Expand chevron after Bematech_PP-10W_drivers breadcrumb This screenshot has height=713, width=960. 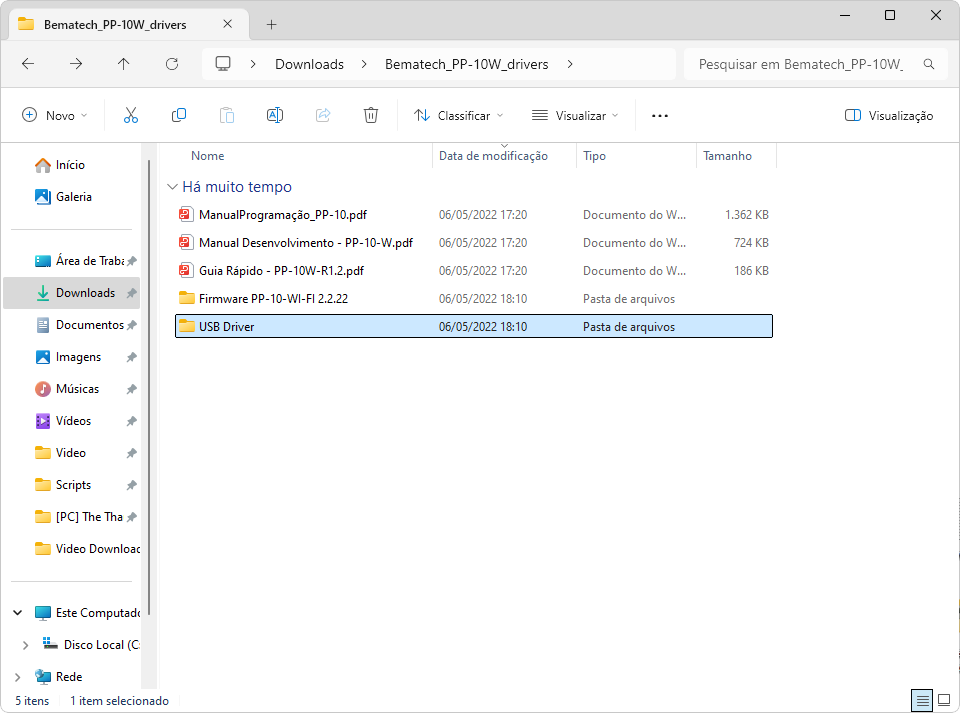pyautogui.click(x=570, y=64)
